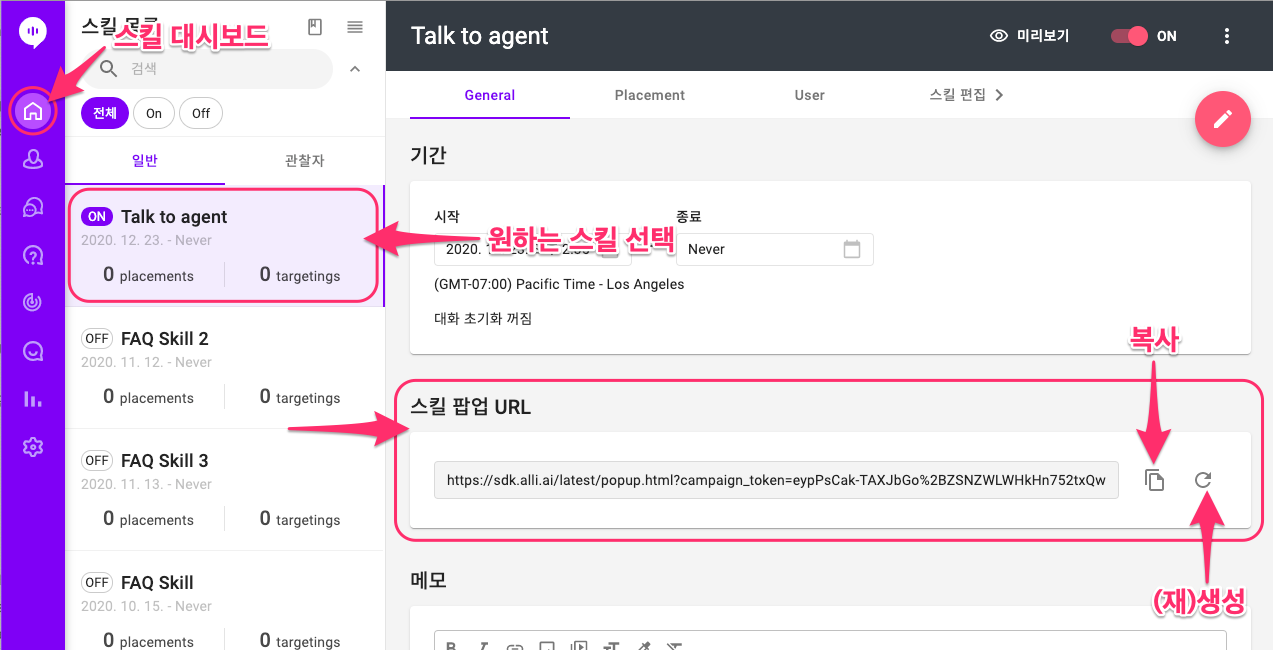Viewport: 1273px width, 650px height.
Task: Open the target-shaped sidebar icon
Action: [33, 303]
